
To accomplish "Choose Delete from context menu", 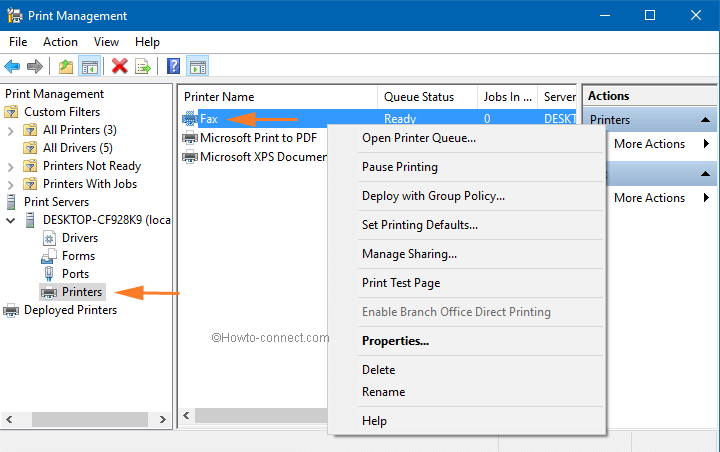I will click(x=466, y=370).
